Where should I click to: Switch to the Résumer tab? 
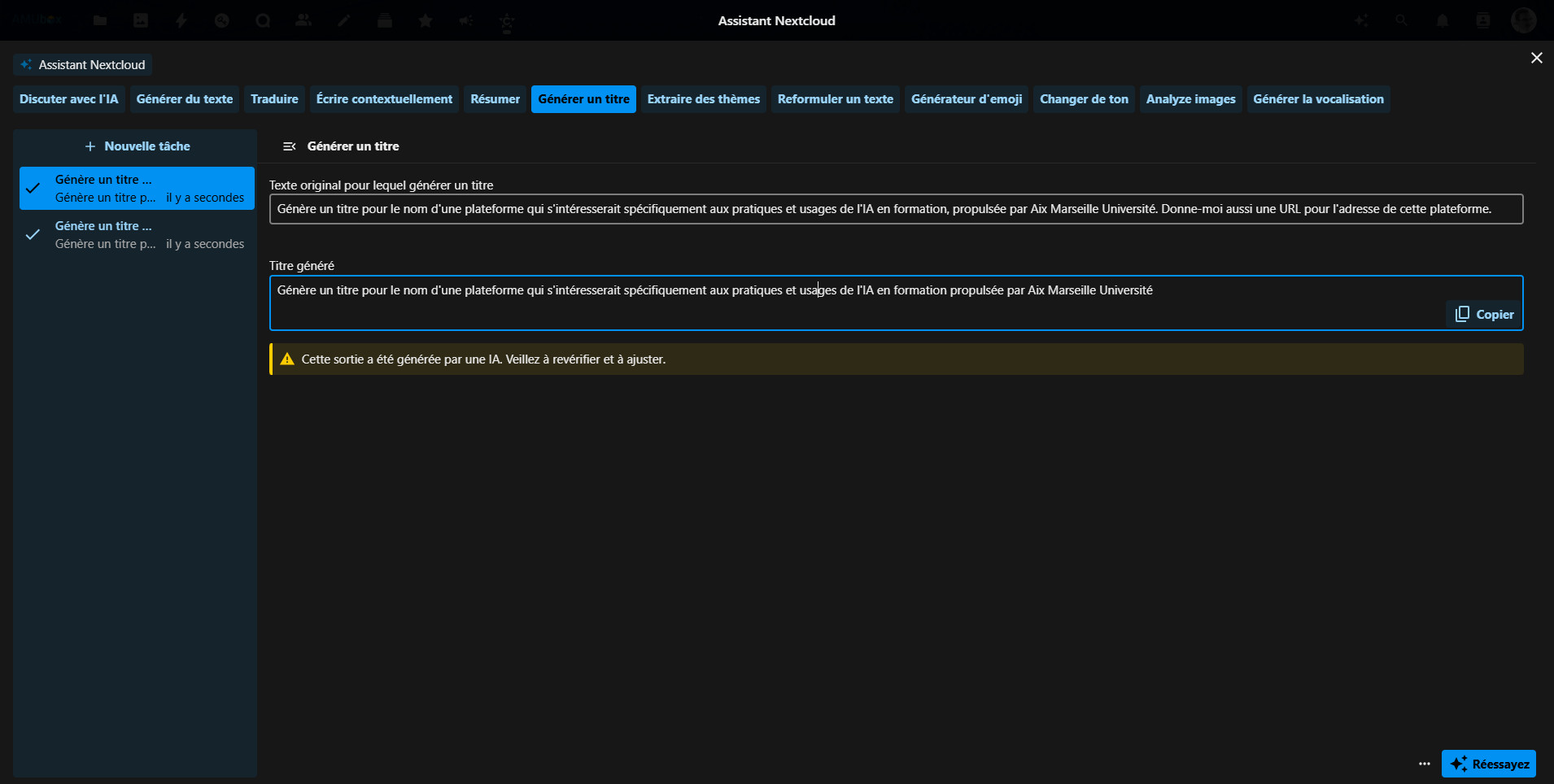495,99
